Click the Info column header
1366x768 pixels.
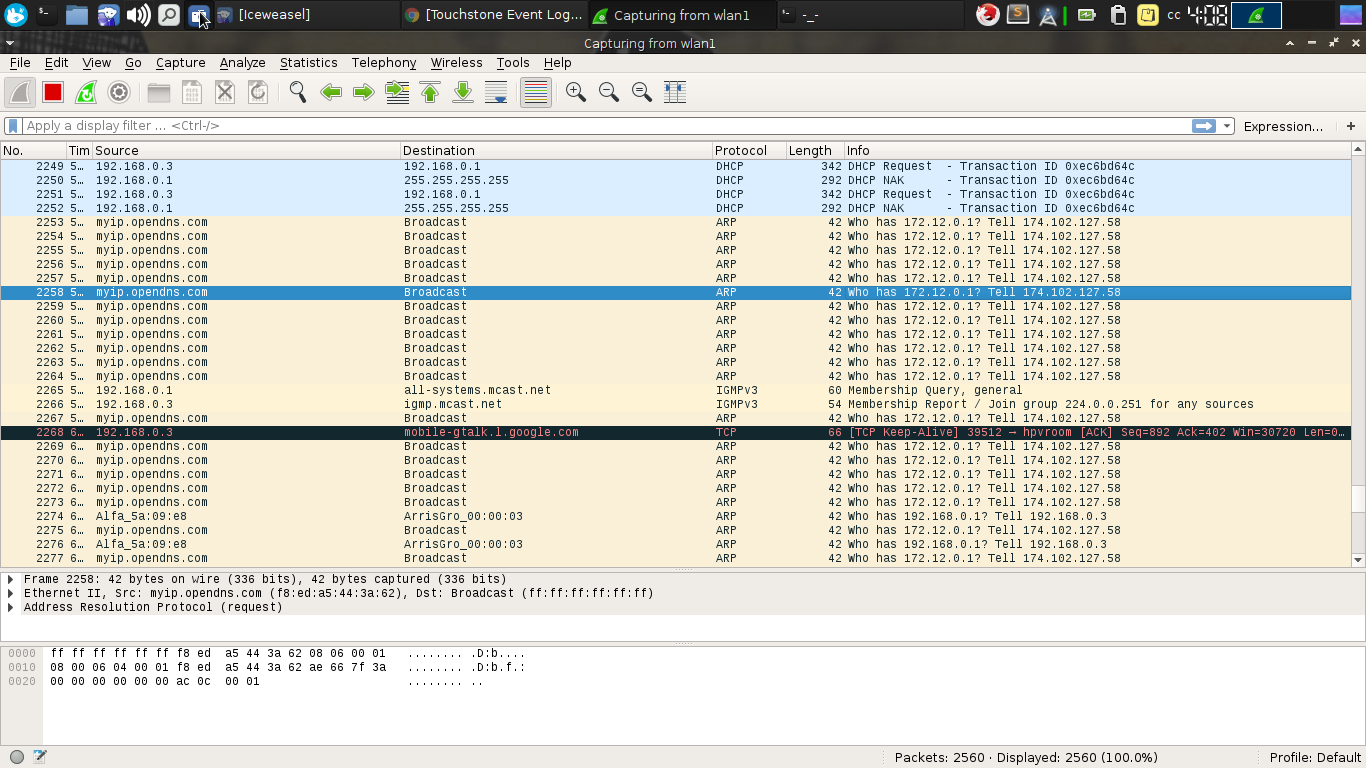click(x=1097, y=150)
